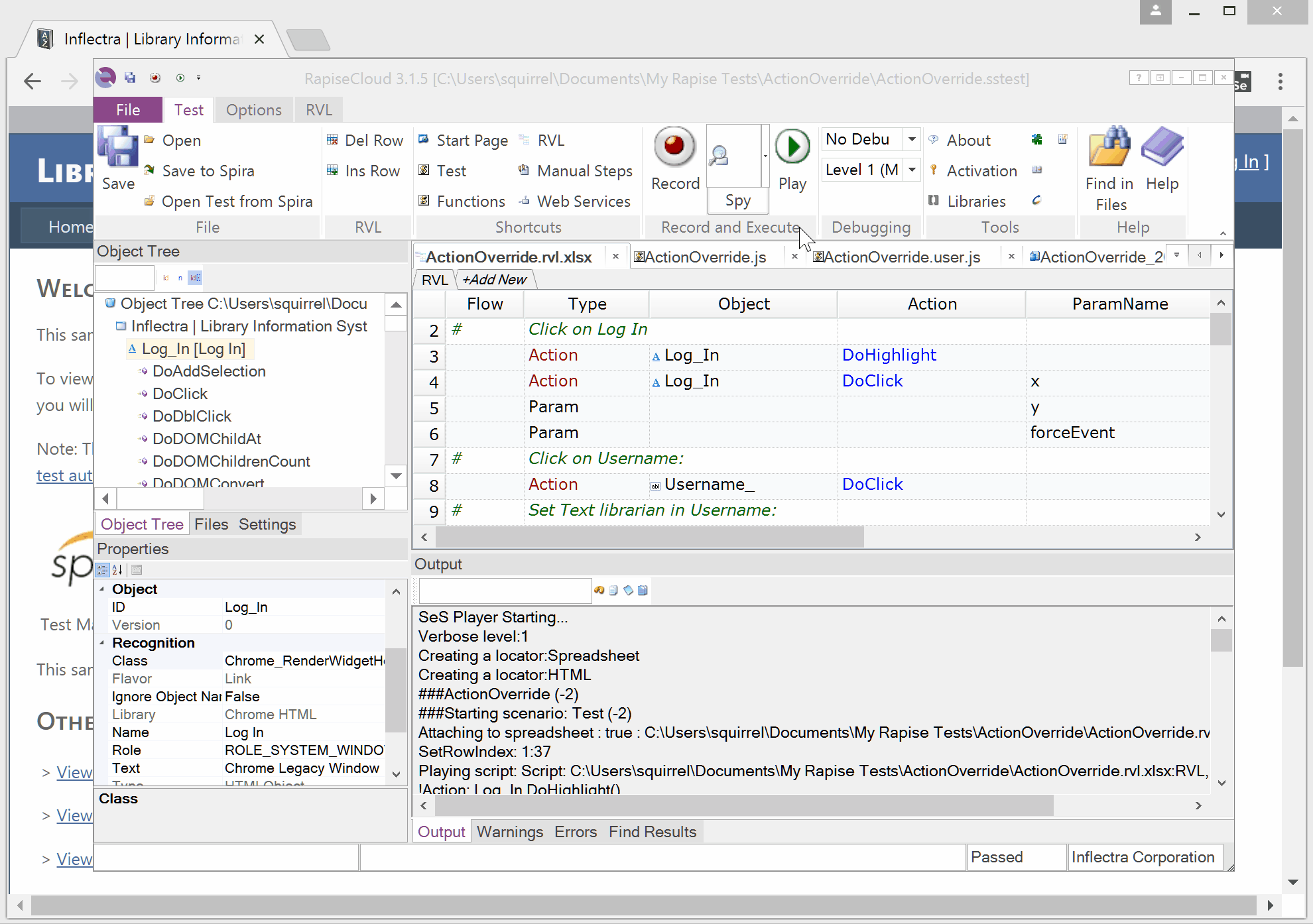Click the Output filter text field
1313x924 pixels.
(504, 590)
